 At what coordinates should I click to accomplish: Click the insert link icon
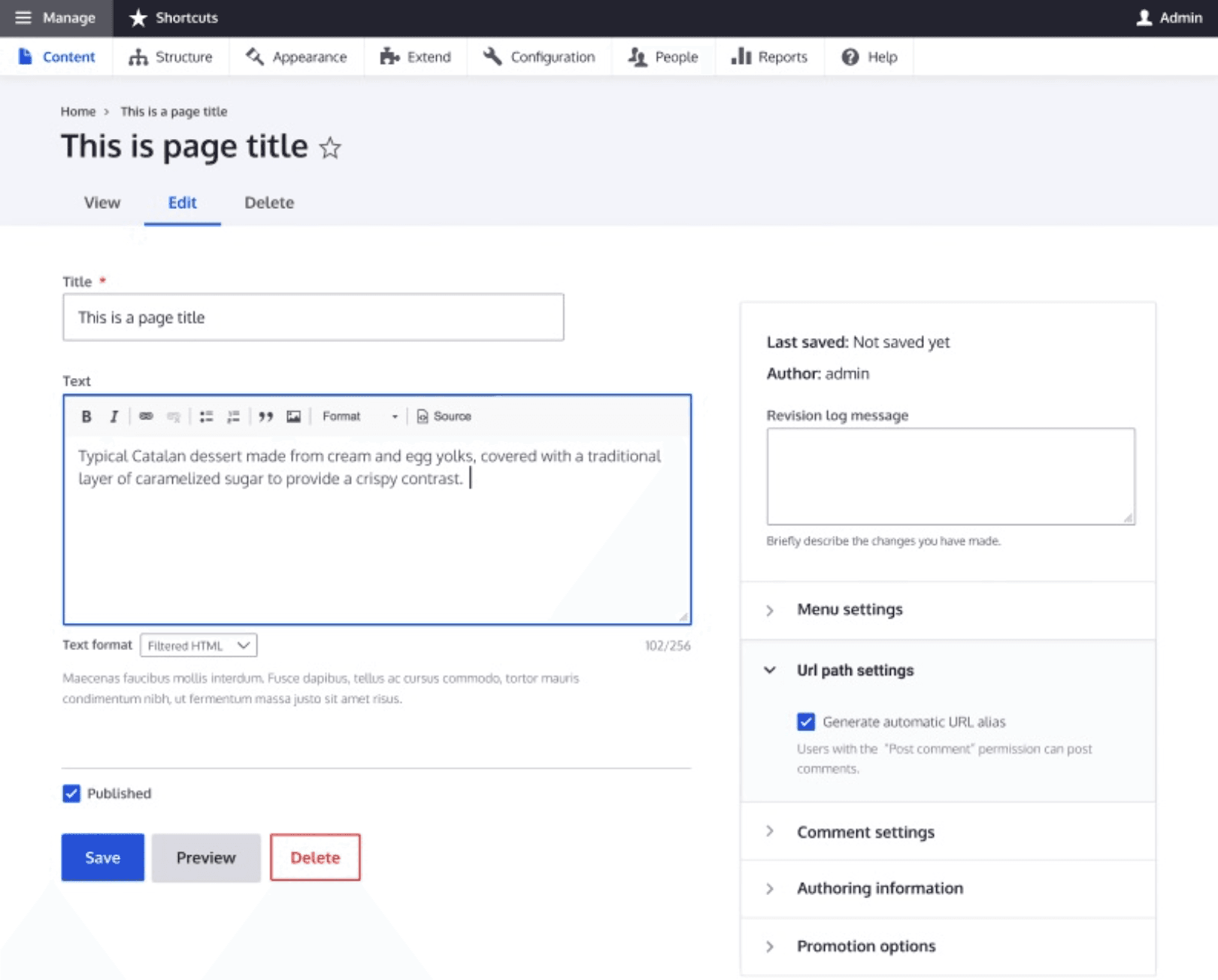click(x=146, y=416)
